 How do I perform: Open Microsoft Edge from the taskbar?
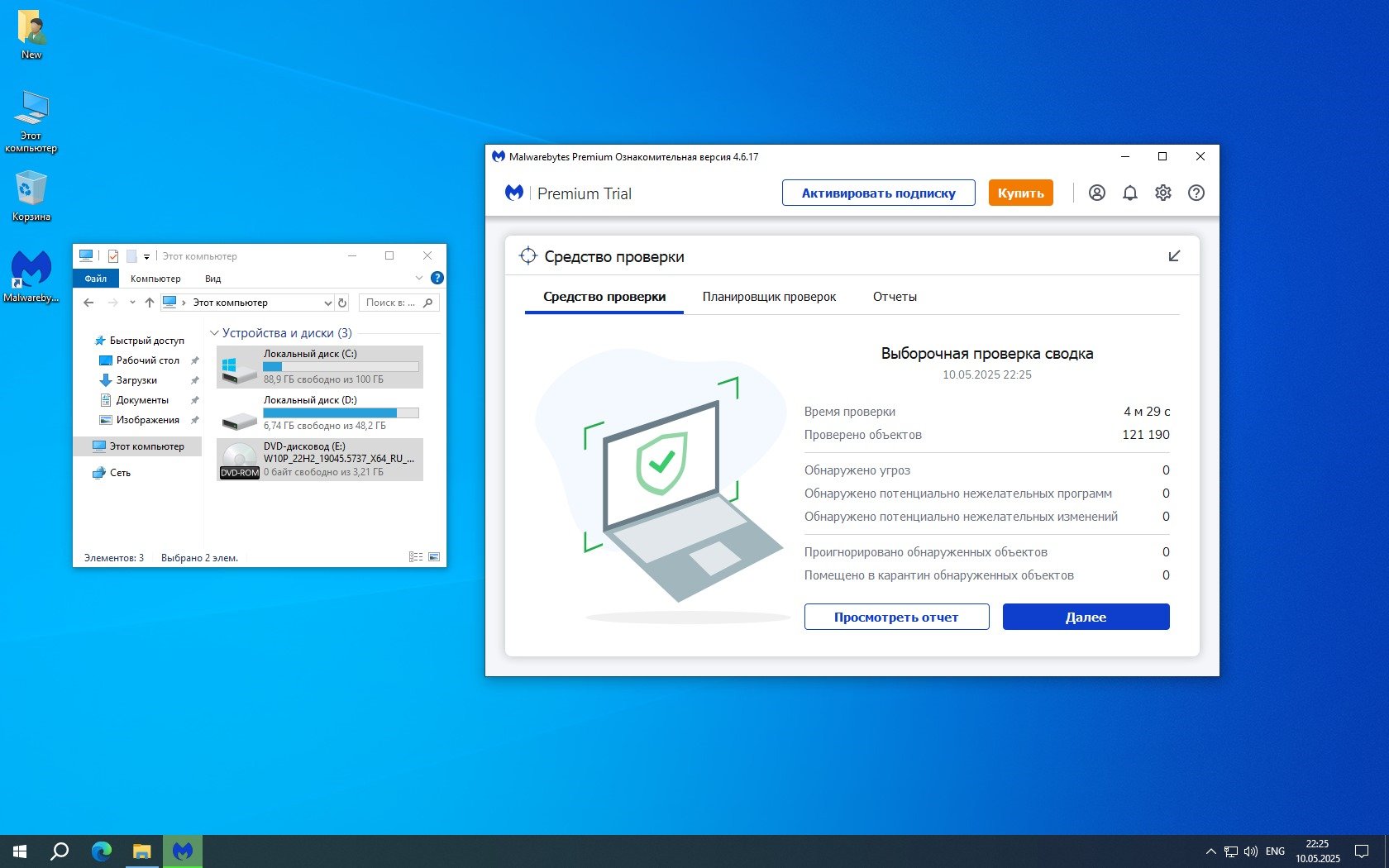(x=102, y=851)
